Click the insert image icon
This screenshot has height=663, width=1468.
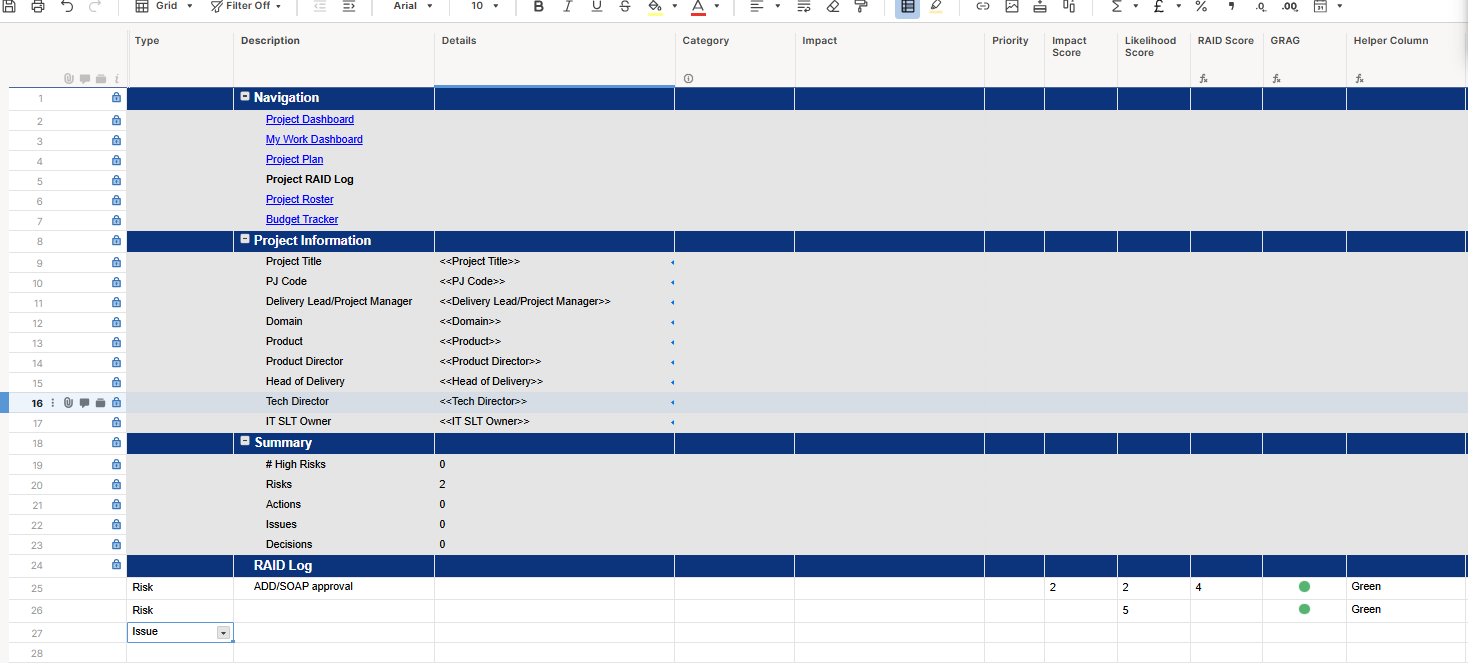(x=1012, y=6)
